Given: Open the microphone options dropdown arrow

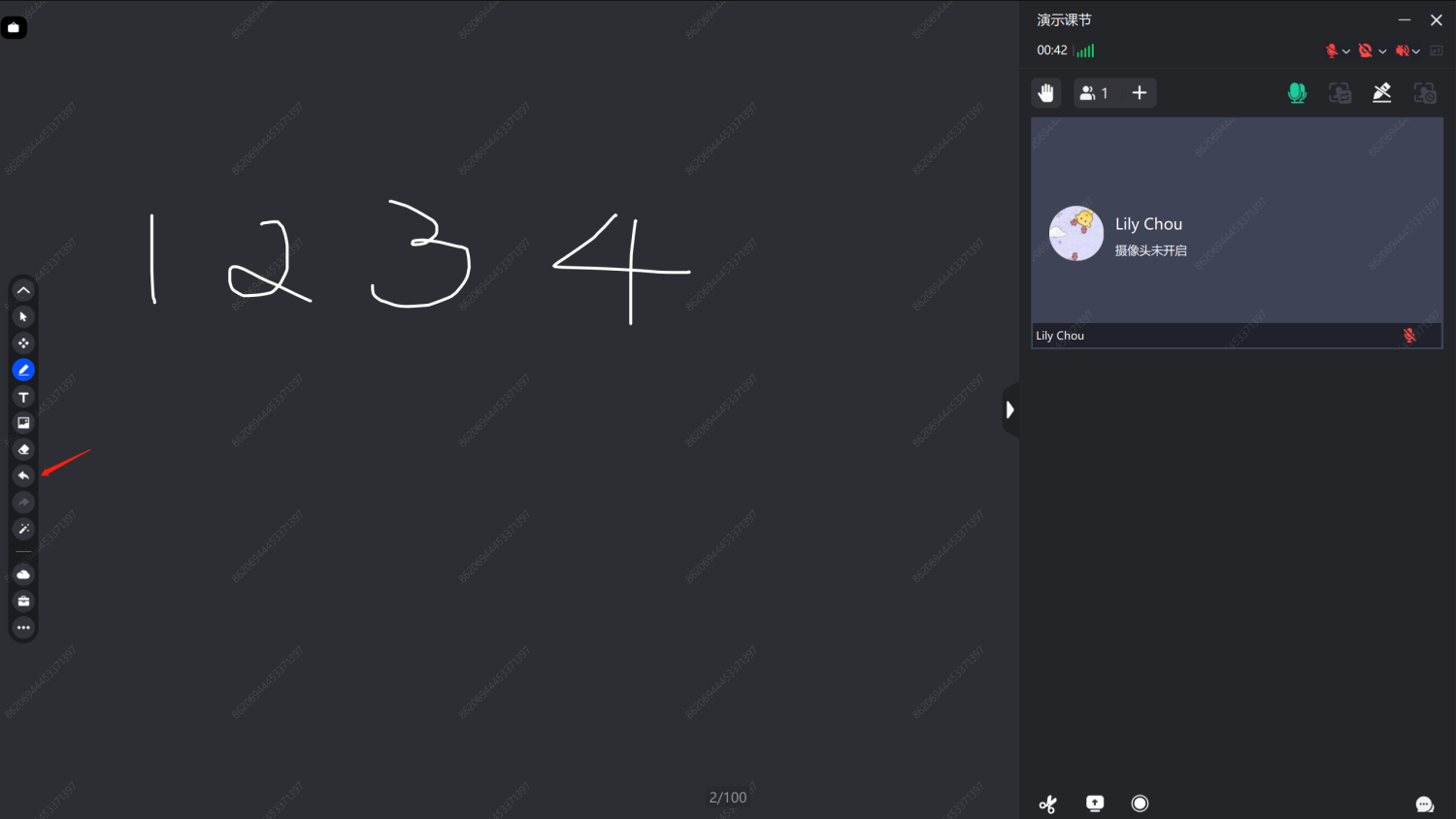Looking at the screenshot, I should pyautogui.click(x=1346, y=51).
